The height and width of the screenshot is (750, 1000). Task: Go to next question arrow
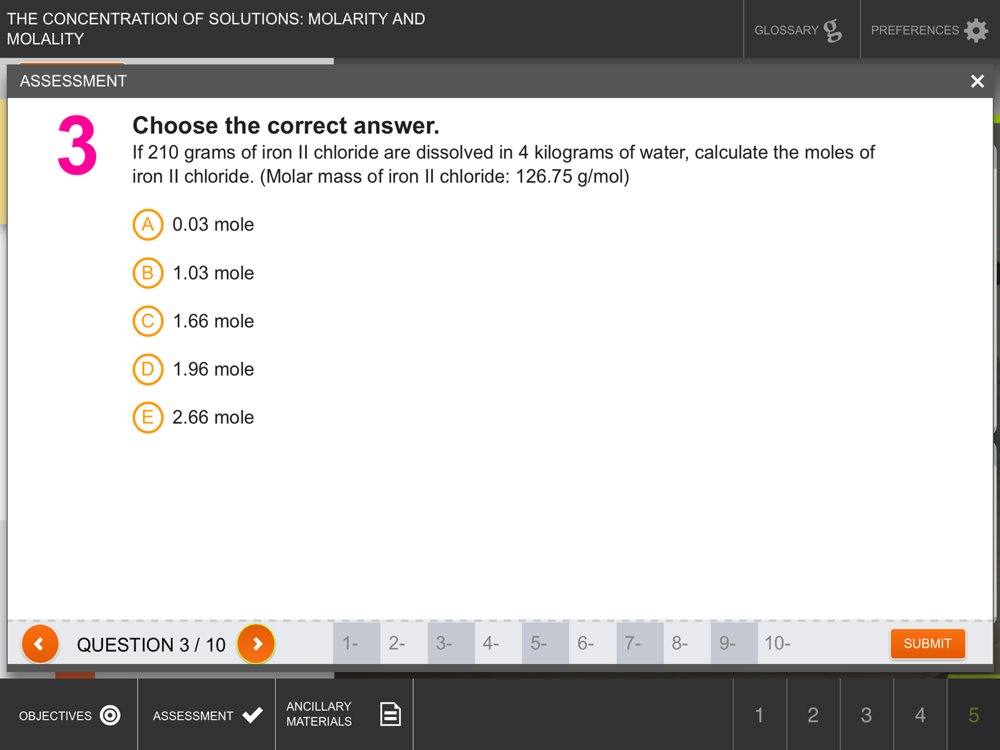click(x=256, y=643)
